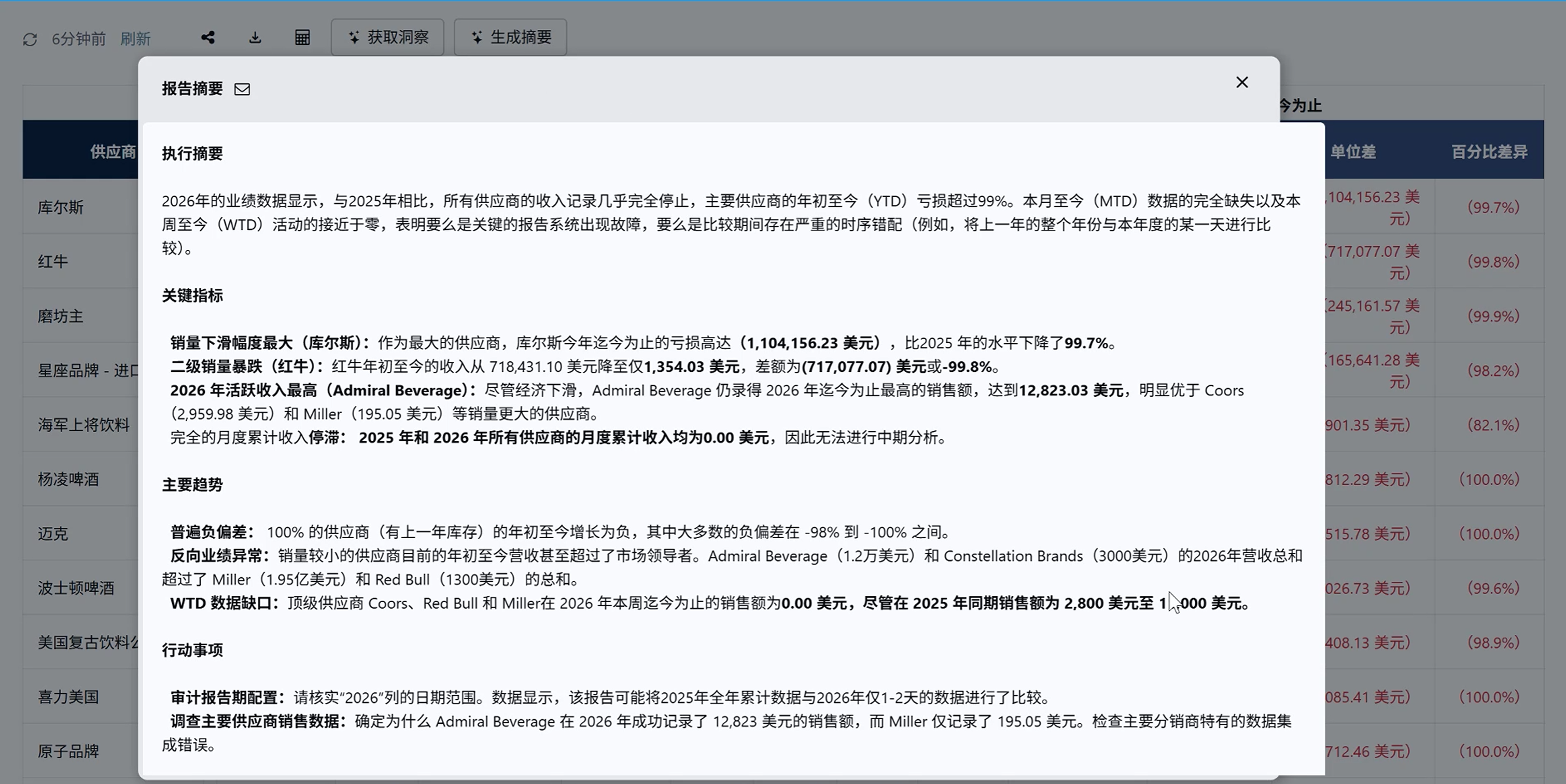The width and height of the screenshot is (1566, 784).
Task: Click the 主要趋势 heading in summary
Action: [192, 484]
